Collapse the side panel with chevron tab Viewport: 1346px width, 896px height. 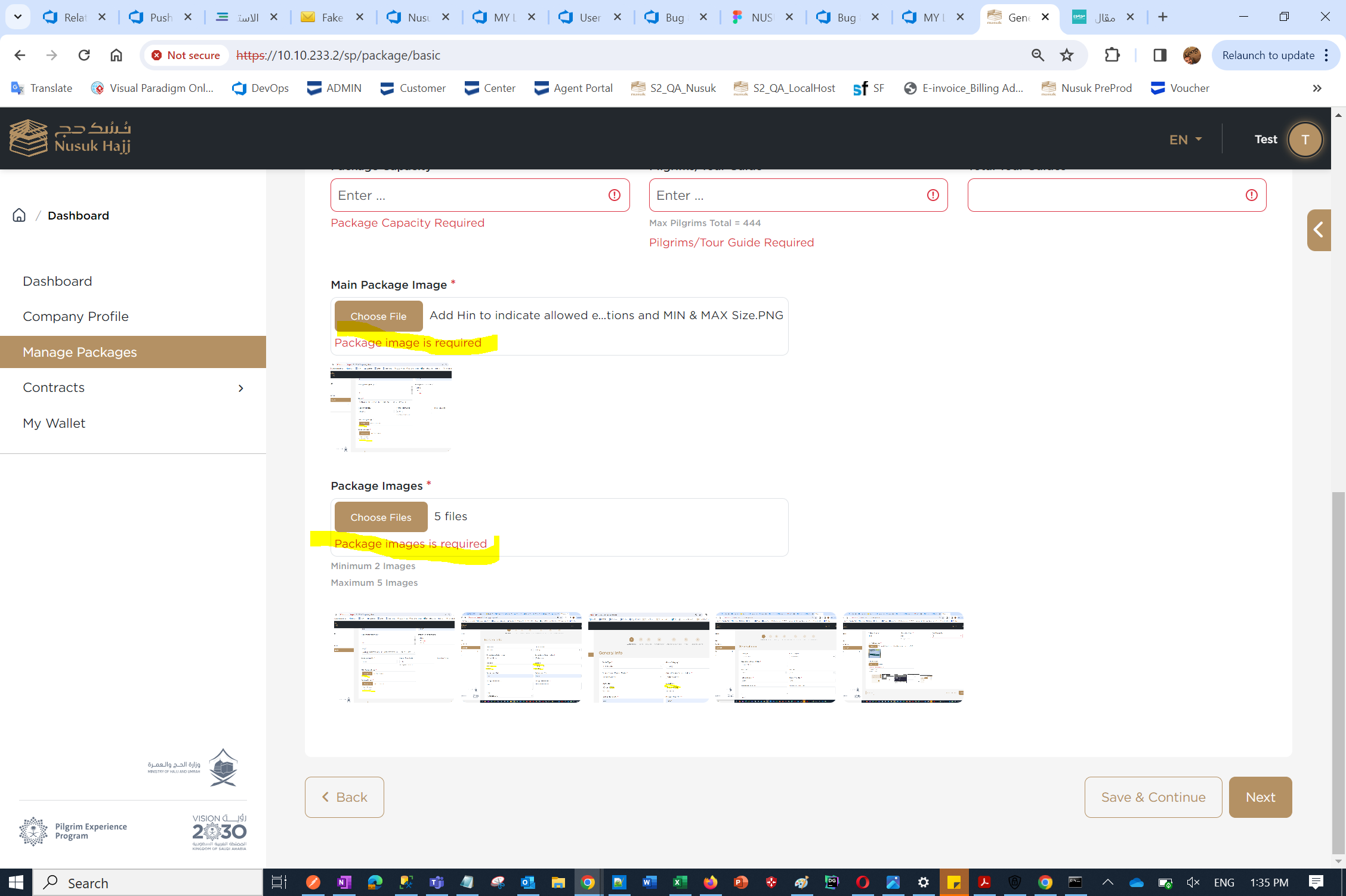pyautogui.click(x=1319, y=230)
